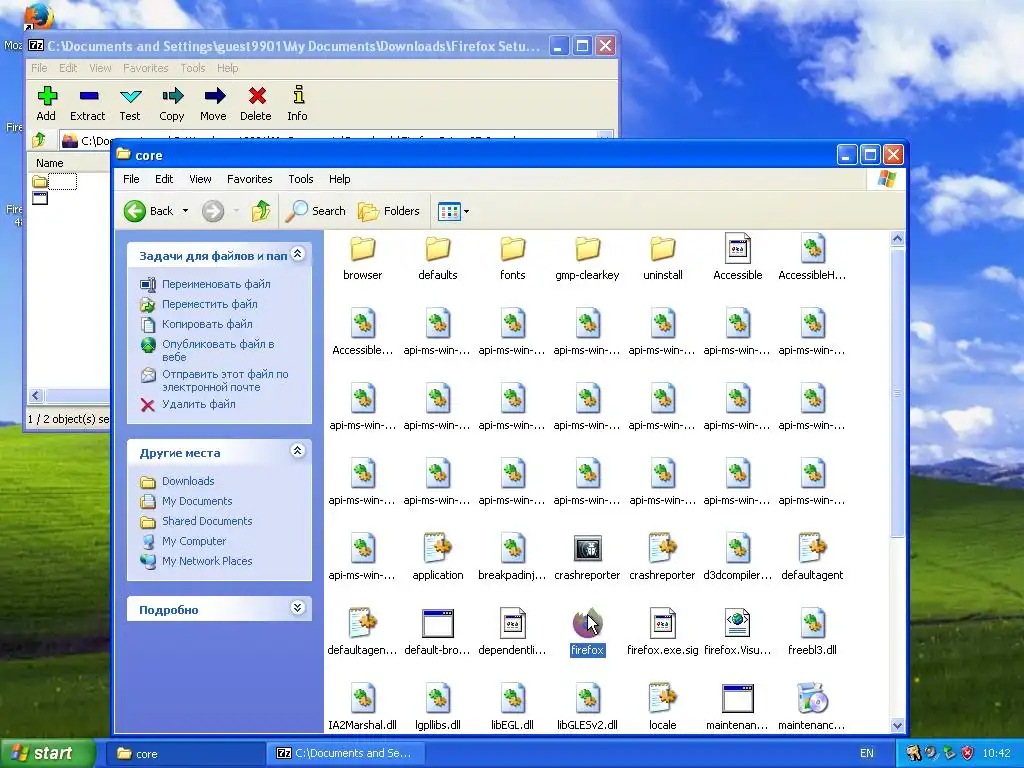This screenshot has height=768, width=1024.
Task: Open the Help menu in core window
Action: coord(339,179)
